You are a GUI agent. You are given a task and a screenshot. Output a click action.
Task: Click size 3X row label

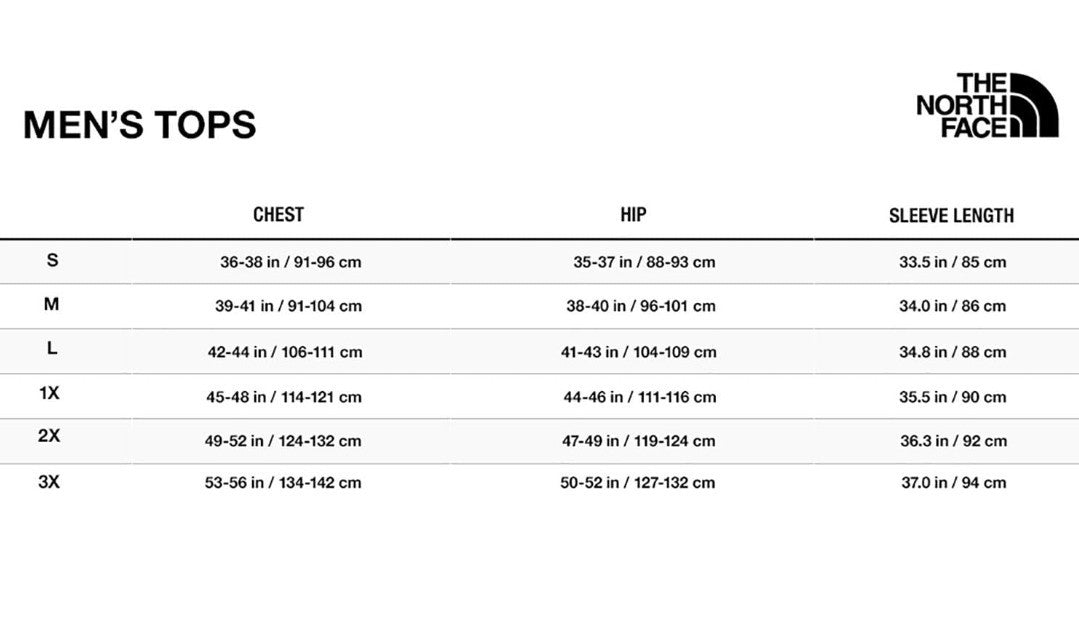49,482
